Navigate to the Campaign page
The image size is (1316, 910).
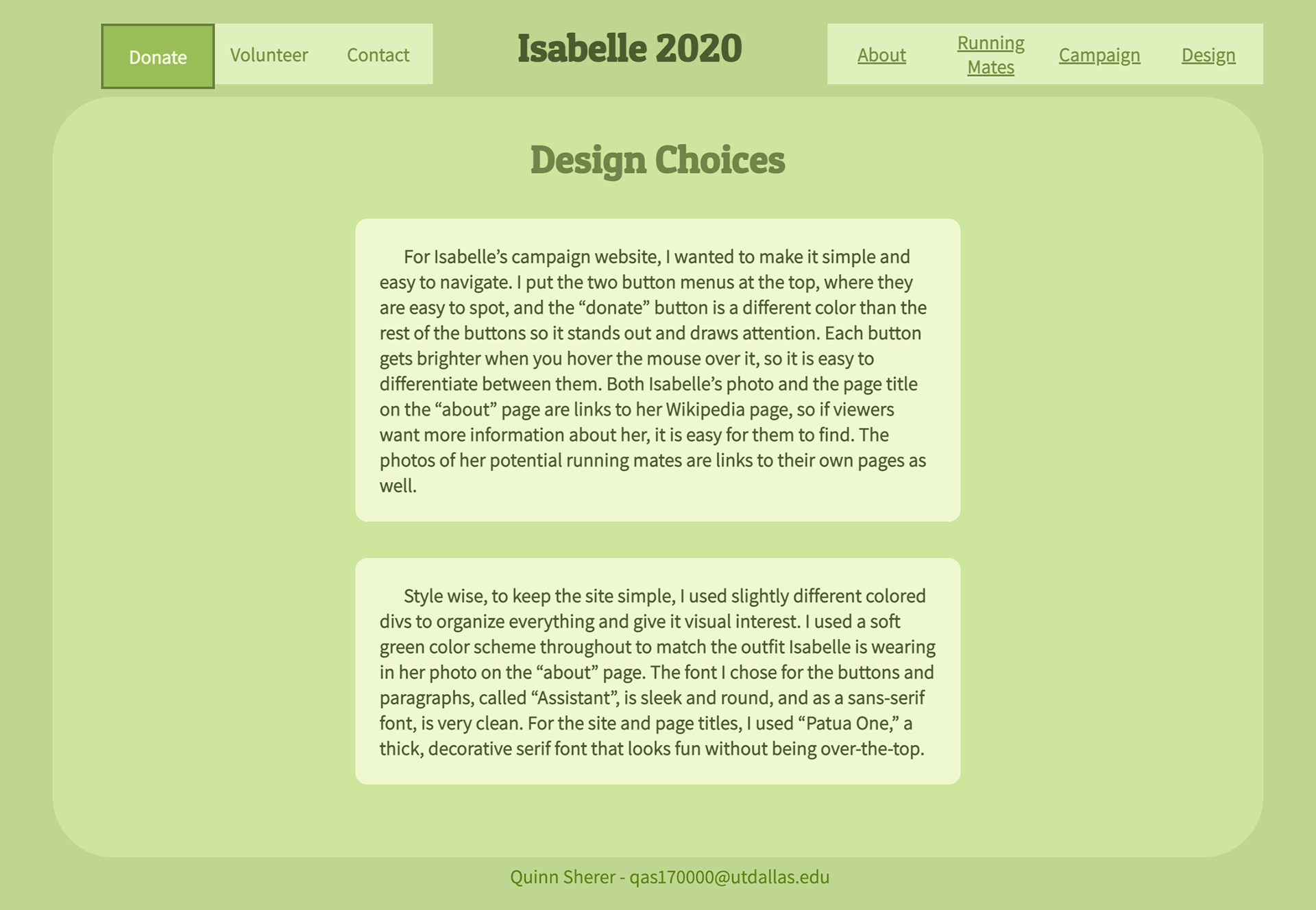pyautogui.click(x=1099, y=55)
